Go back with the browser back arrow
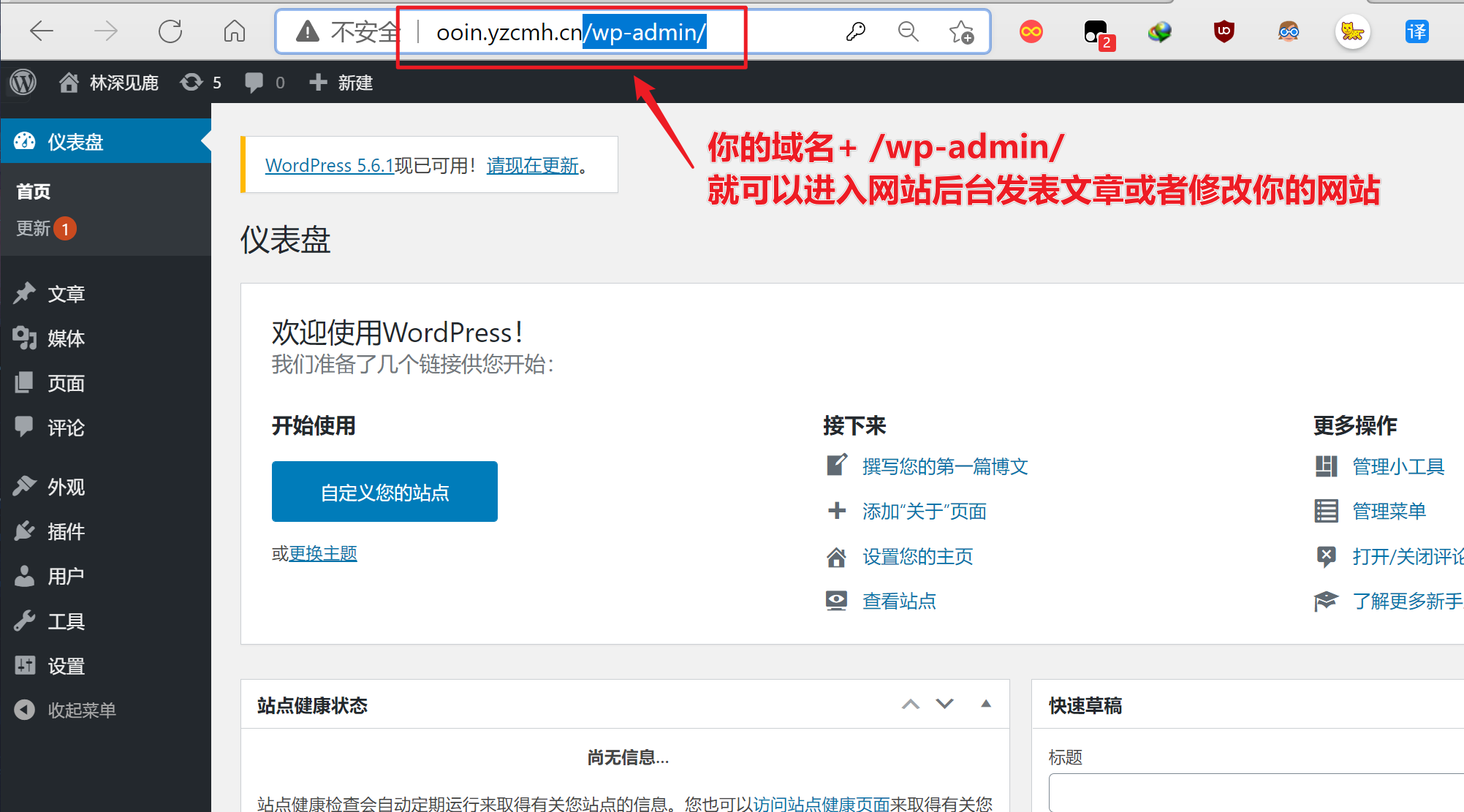1464x812 pixels. coord(42,31)
